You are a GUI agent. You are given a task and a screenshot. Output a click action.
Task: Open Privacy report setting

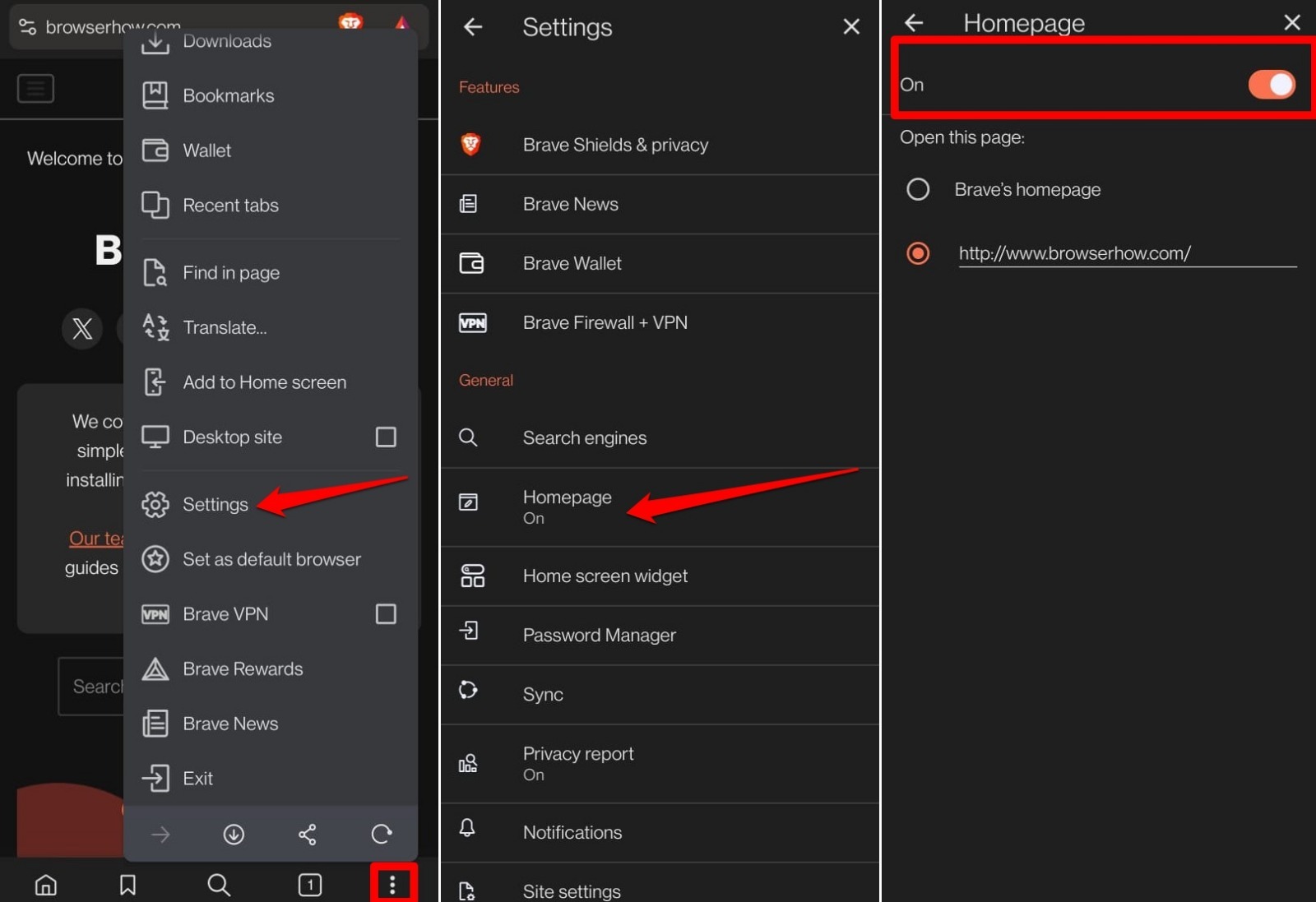coord(660,763)
